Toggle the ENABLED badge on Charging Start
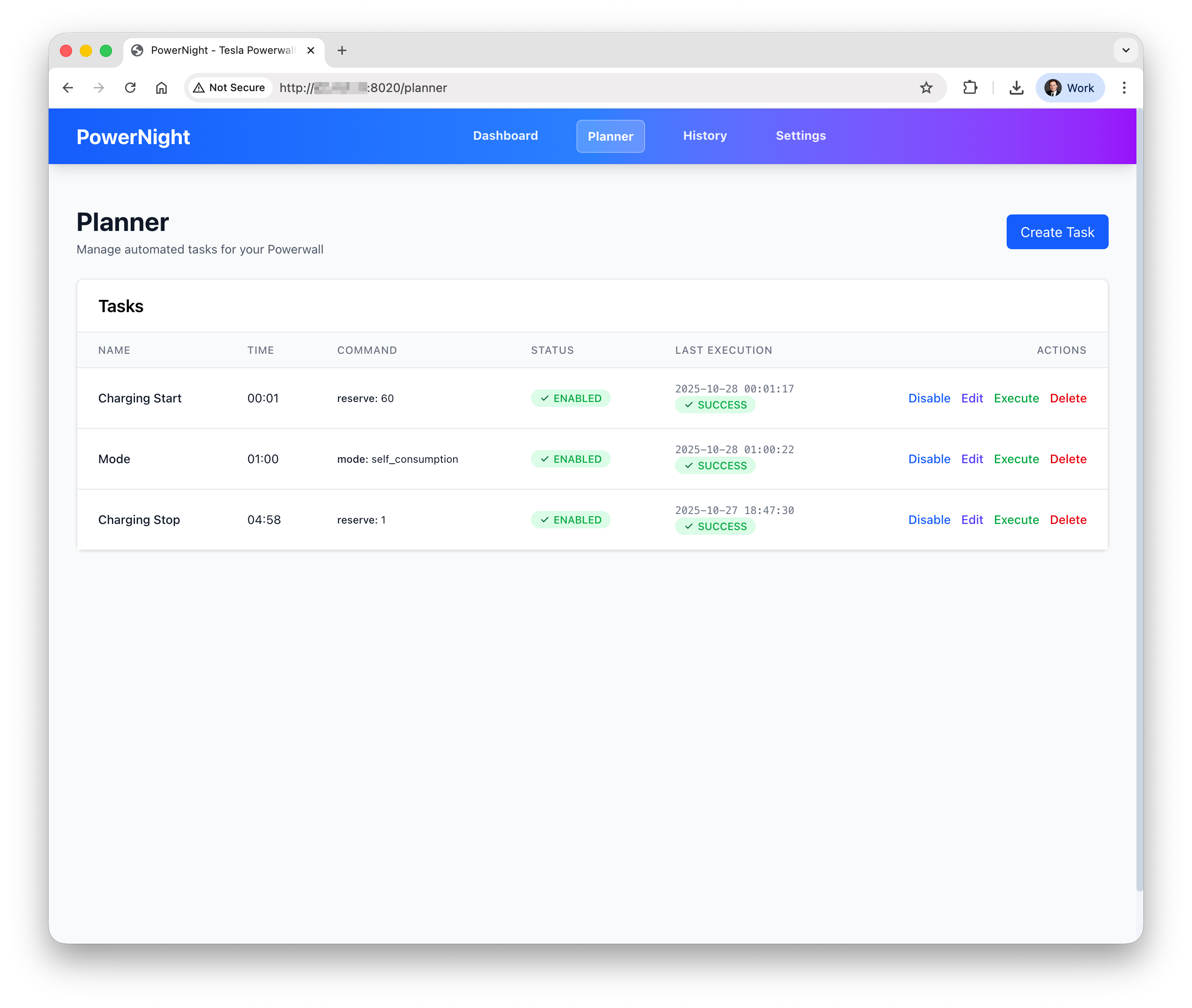This screenshot has width=1192, height=1008. tap(570, 398)
